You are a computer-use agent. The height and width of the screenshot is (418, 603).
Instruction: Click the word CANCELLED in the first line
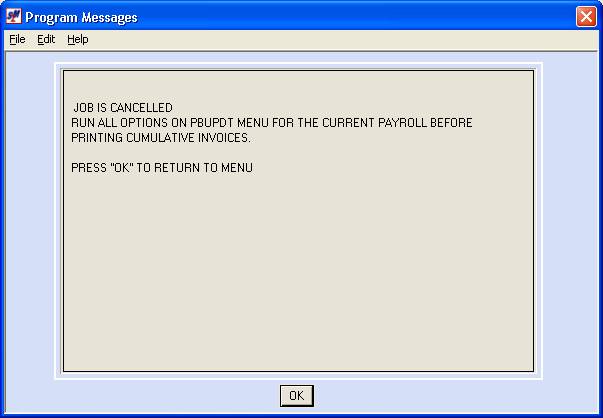click(141, 107)
